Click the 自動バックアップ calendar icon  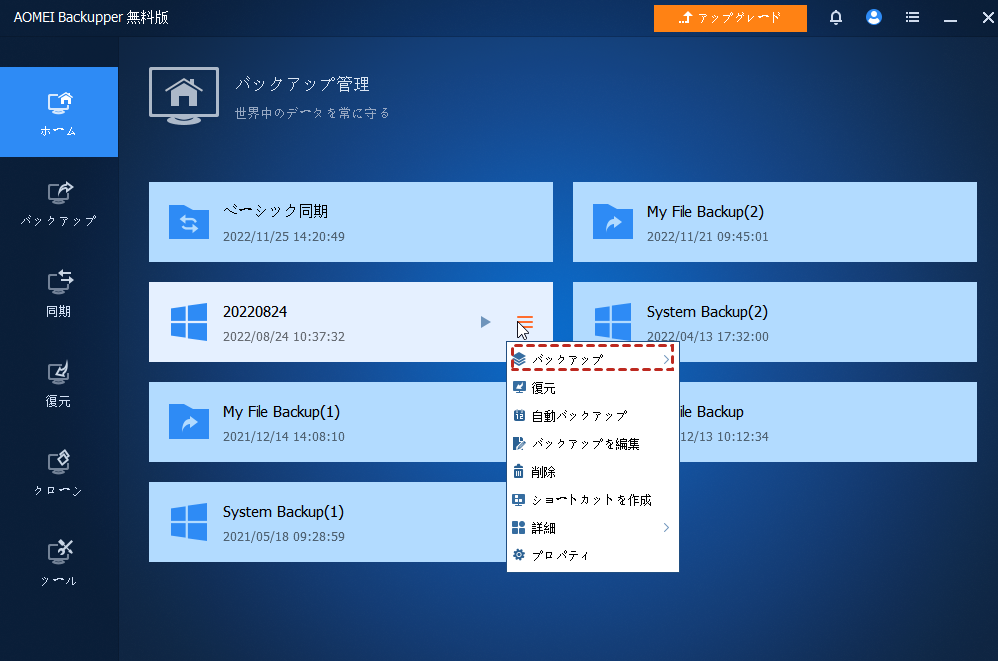519,415
